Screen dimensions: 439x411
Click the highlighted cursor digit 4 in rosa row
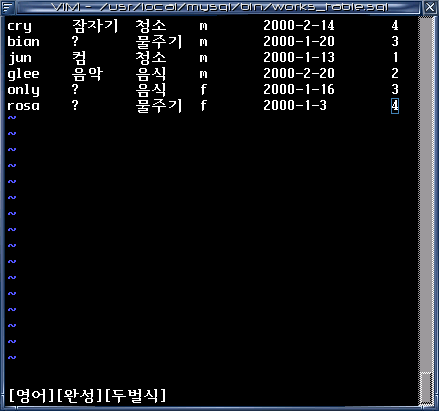click(x=395, y=106)
